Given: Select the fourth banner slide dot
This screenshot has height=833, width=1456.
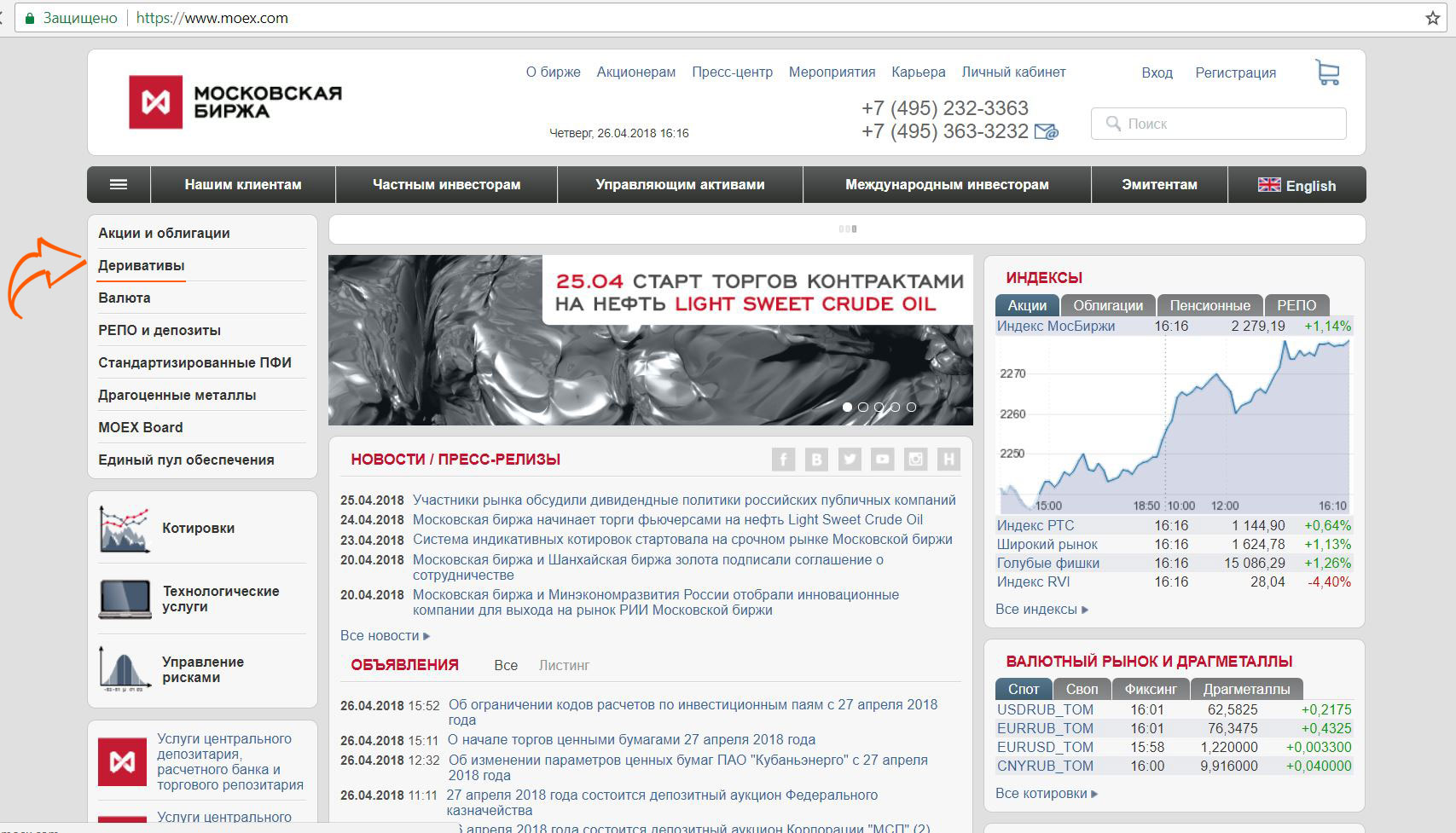Looking at the screenshot, I should (896, 408).
